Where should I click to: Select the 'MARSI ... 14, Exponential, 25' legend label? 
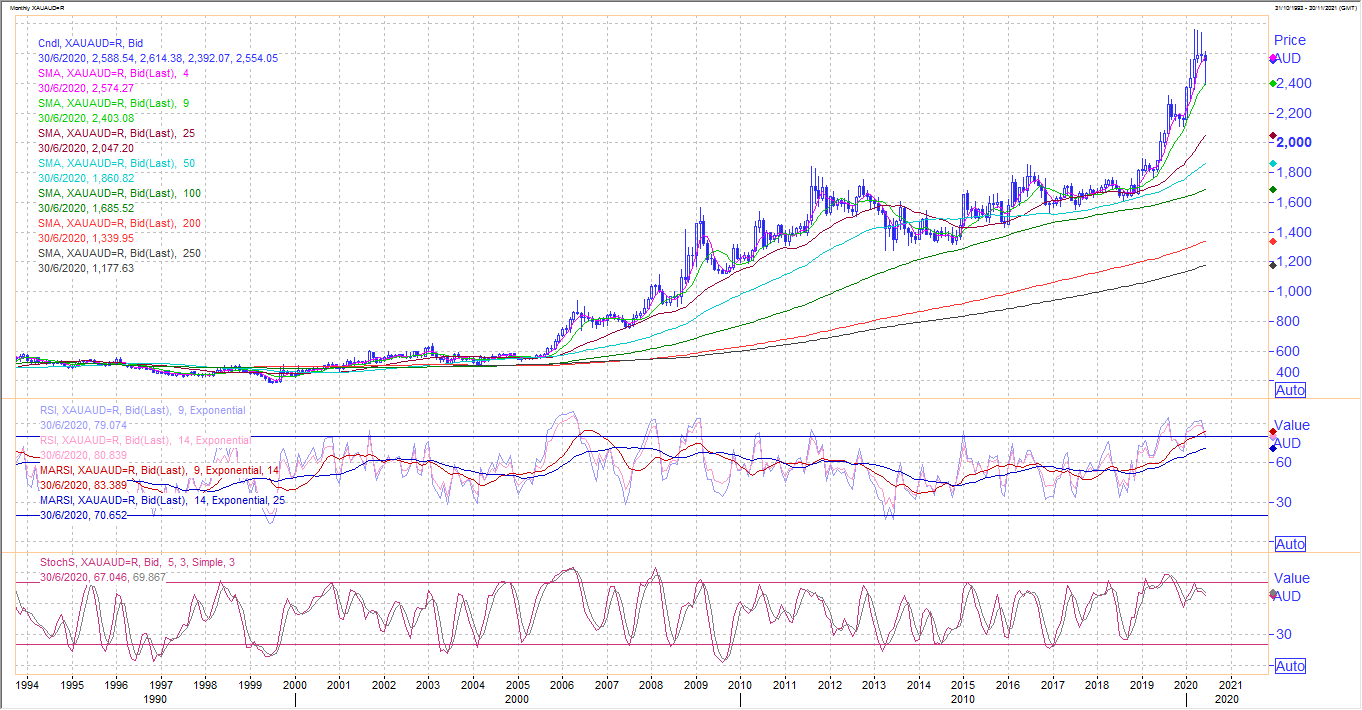[x=161, y=500]
